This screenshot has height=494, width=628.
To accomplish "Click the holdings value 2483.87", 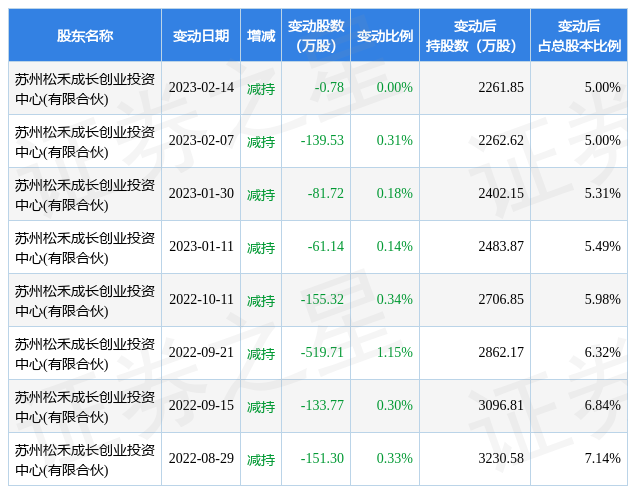I will click(x=501, y=246).
